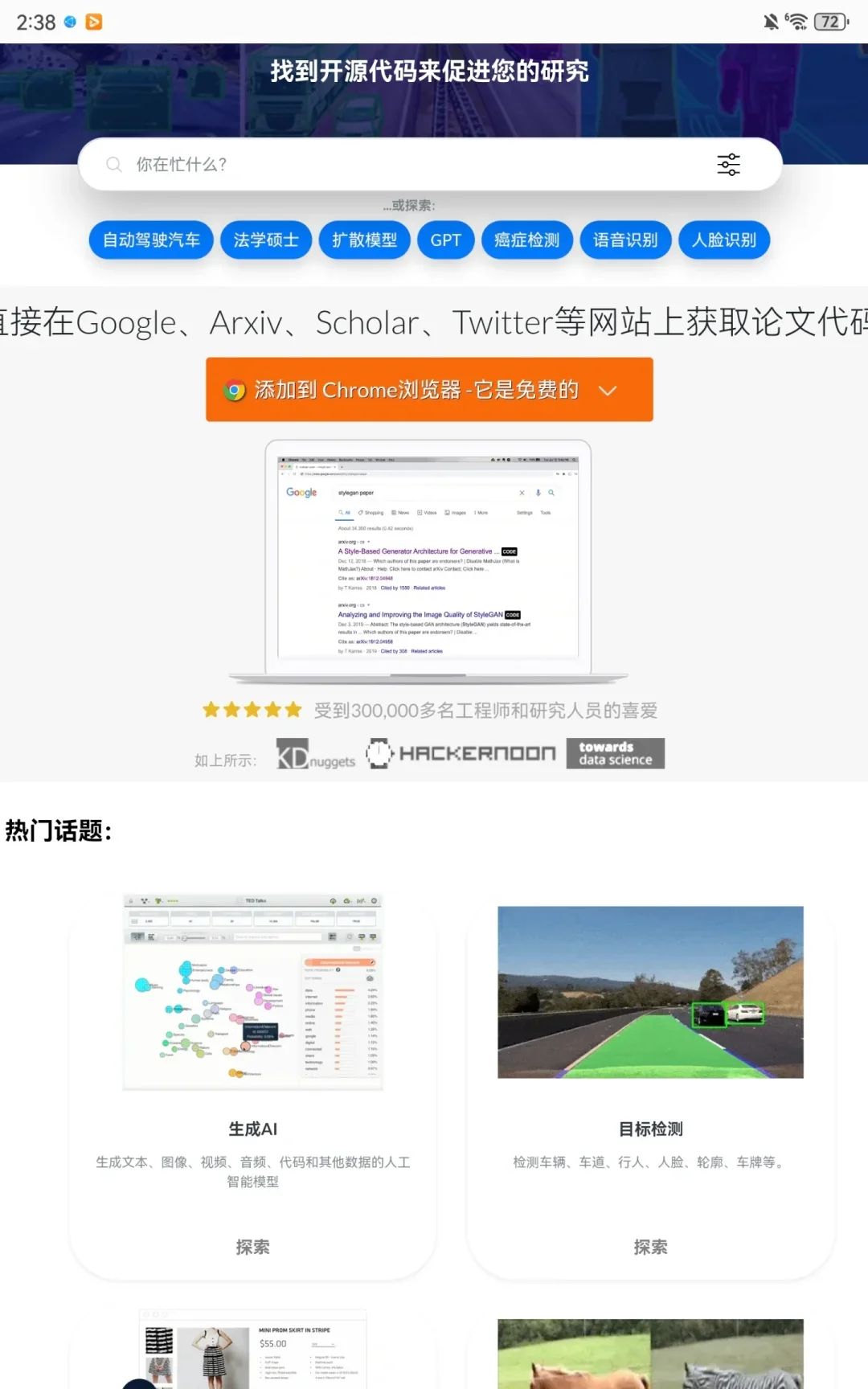Click the 受到300,000多名工程师和研究人员的喜爱 text
Viewport: 868px width, 1389px height.
[486, 711]
